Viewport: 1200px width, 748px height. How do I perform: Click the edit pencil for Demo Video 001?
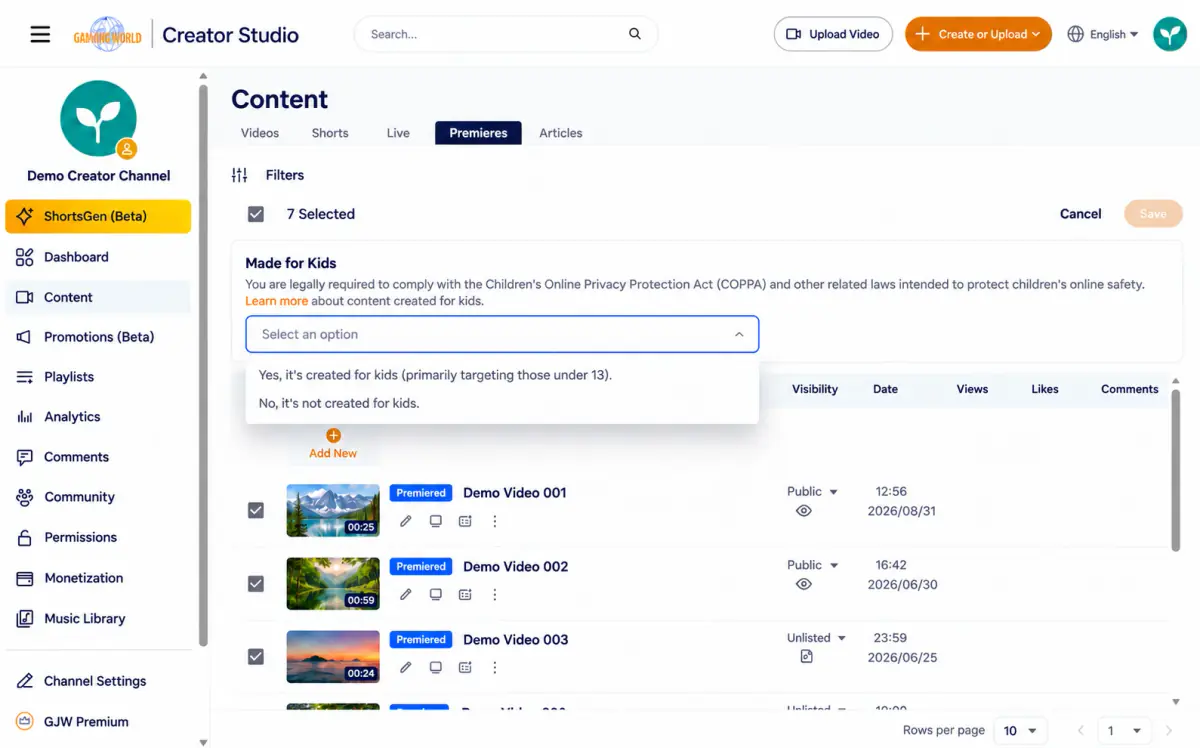pos(406,521)
